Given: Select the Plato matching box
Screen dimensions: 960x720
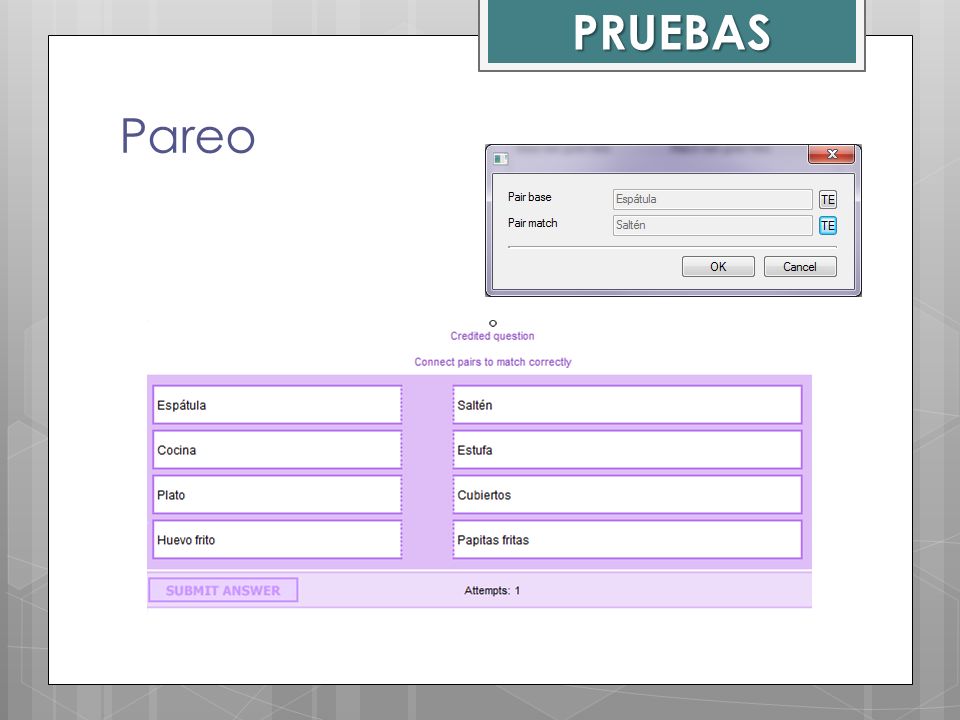Looking at the screenshot, I should (x=277, y=495).
